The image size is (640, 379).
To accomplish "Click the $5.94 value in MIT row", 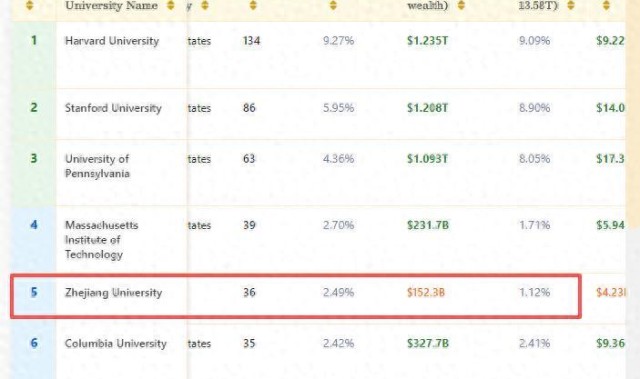I will coord(610,225).
